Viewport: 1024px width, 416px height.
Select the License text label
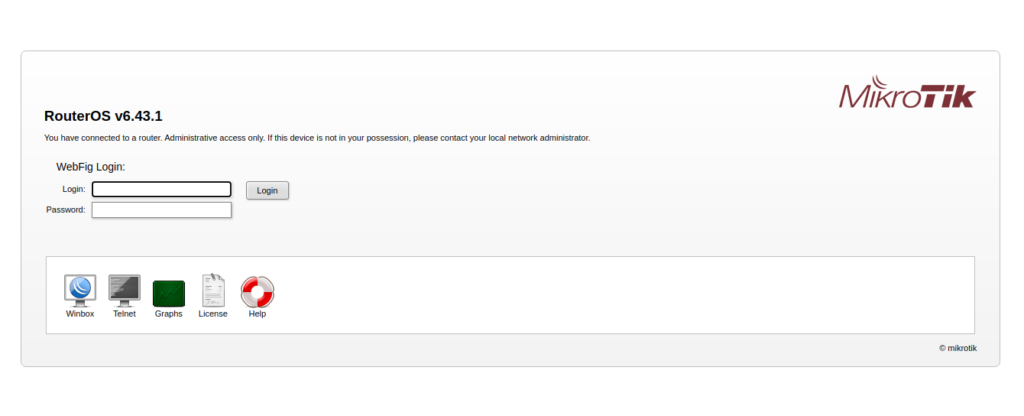213,314
